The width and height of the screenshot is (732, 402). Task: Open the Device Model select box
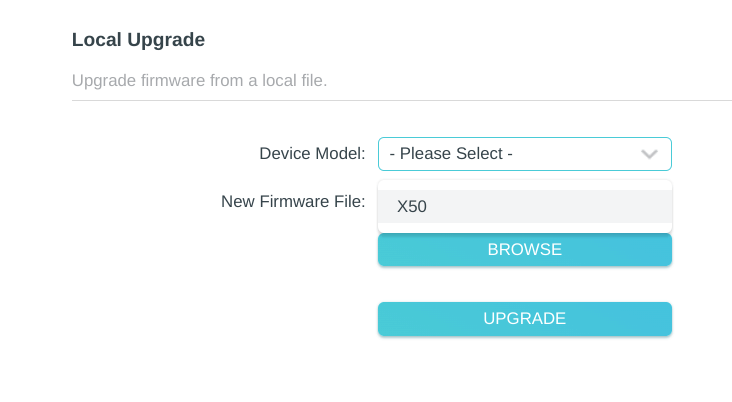click(524, 154)
